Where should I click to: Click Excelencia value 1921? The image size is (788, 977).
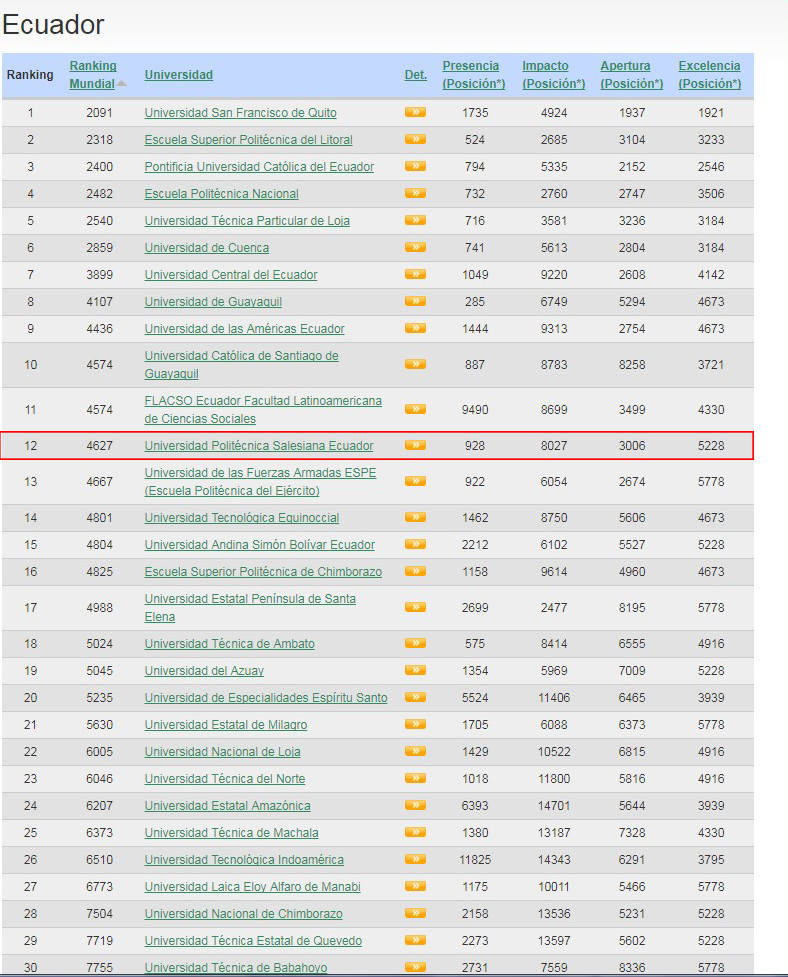tap(711, 113)
